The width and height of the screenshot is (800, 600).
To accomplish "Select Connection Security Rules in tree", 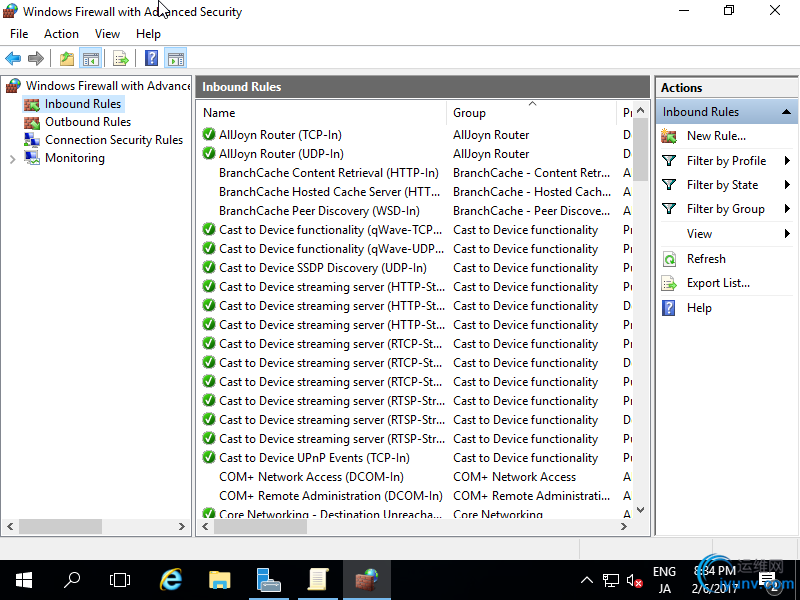I will [114, 140].
